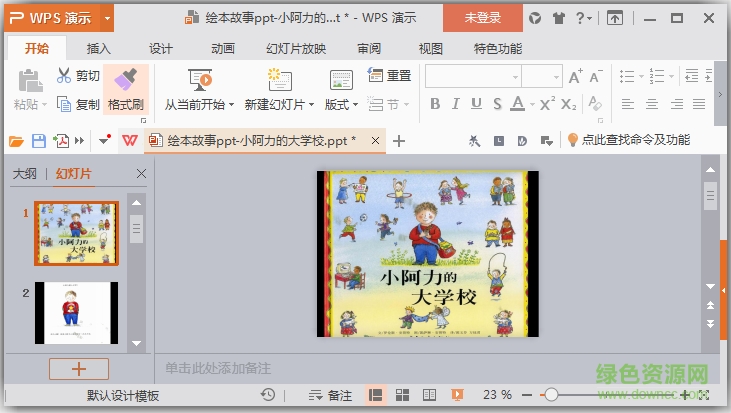Open the 特色功能 ribbon tab
Screen dimensions: 731x413
497,48
